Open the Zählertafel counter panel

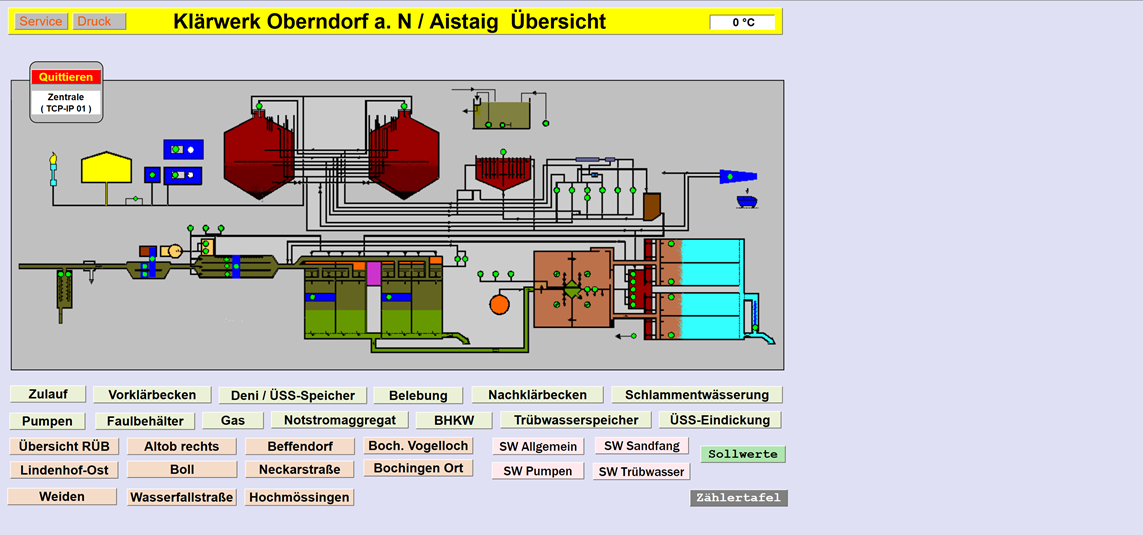[x=739, y=499]
